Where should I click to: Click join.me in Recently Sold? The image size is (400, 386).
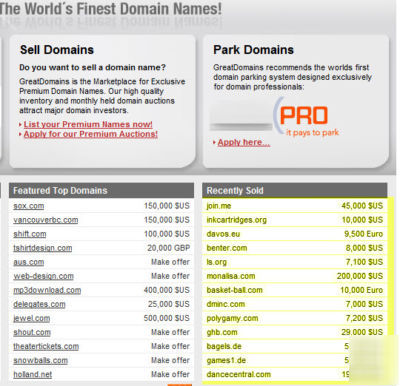click(x=219, y=206)
